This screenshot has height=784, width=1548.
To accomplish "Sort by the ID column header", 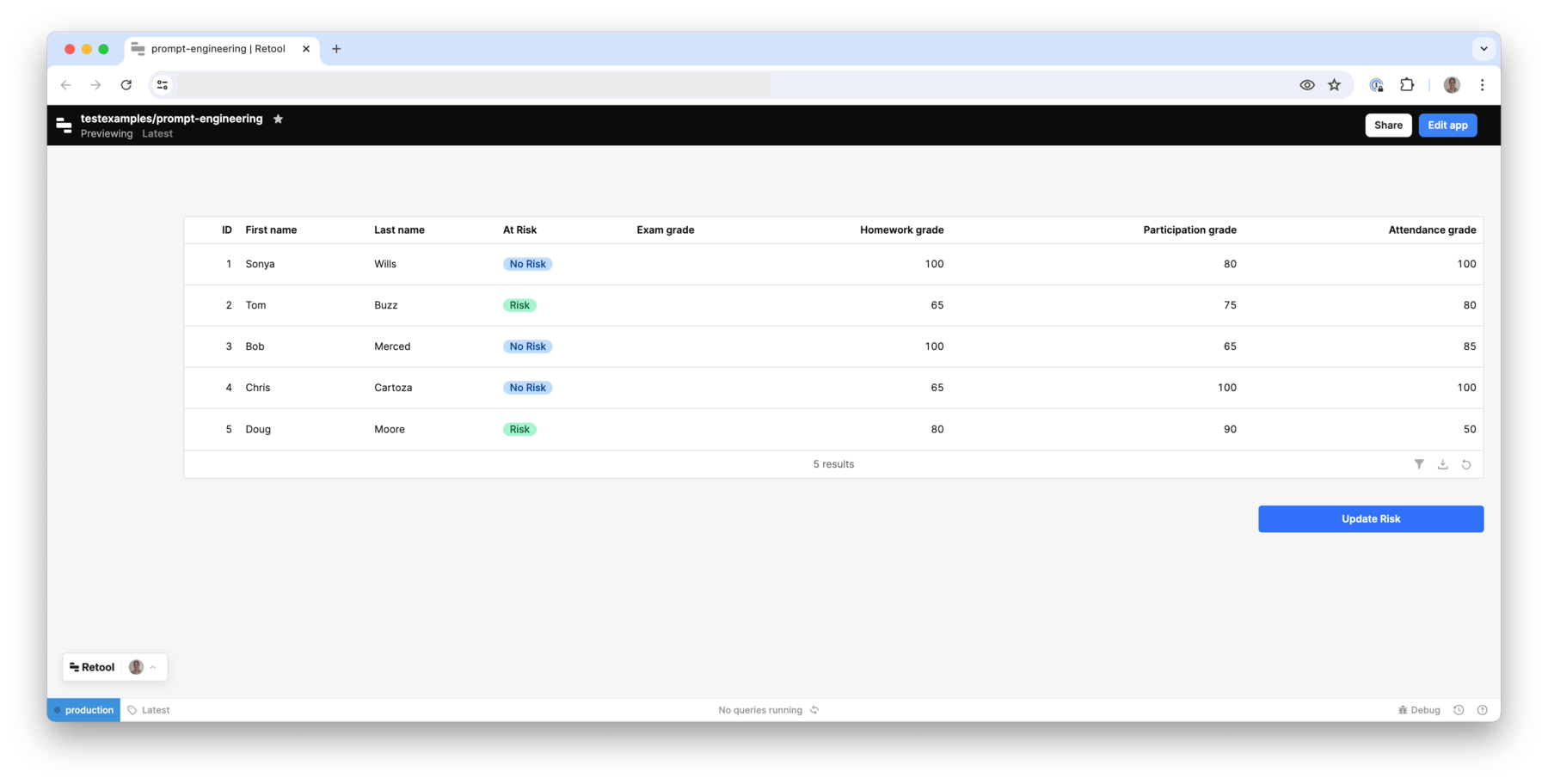I will [227, 230].
